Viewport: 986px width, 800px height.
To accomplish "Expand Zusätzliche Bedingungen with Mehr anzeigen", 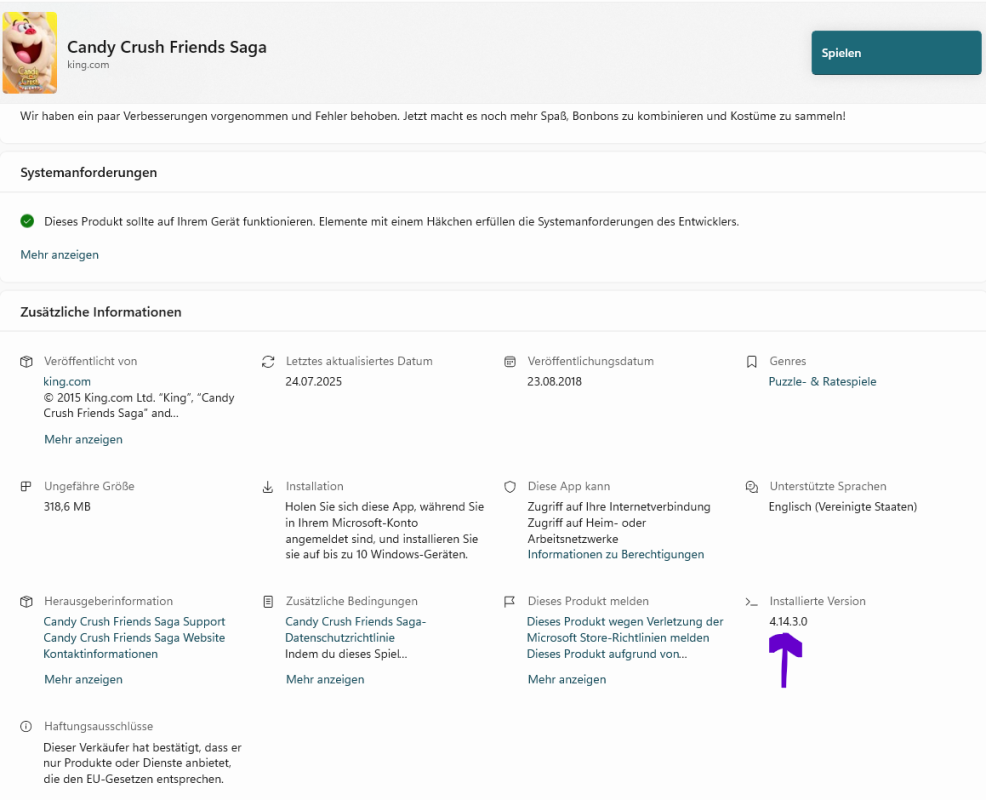I will [325, 679].
